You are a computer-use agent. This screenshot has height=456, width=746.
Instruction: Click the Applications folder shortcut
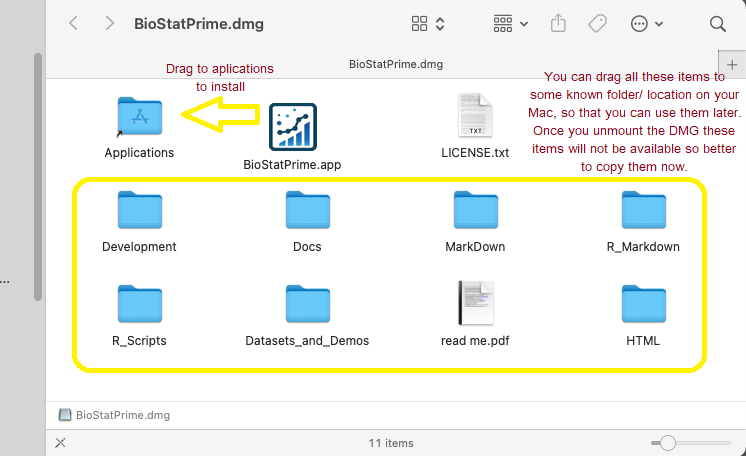click(x=139, y=117)
